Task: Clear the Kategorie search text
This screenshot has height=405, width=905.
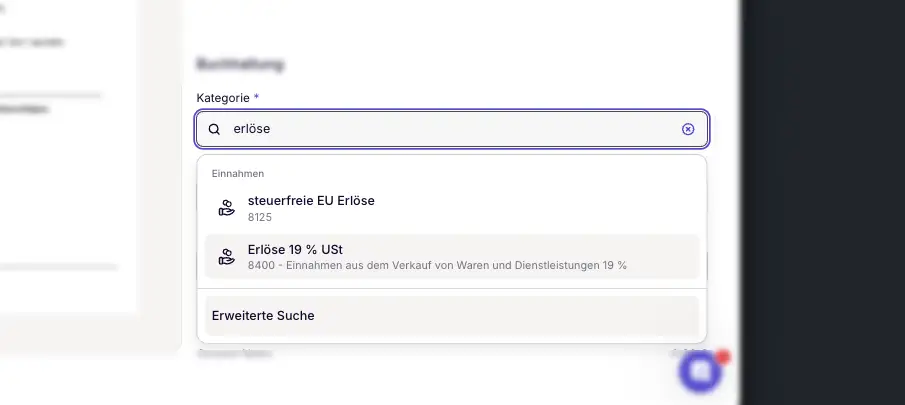Action: pos(688,129)
